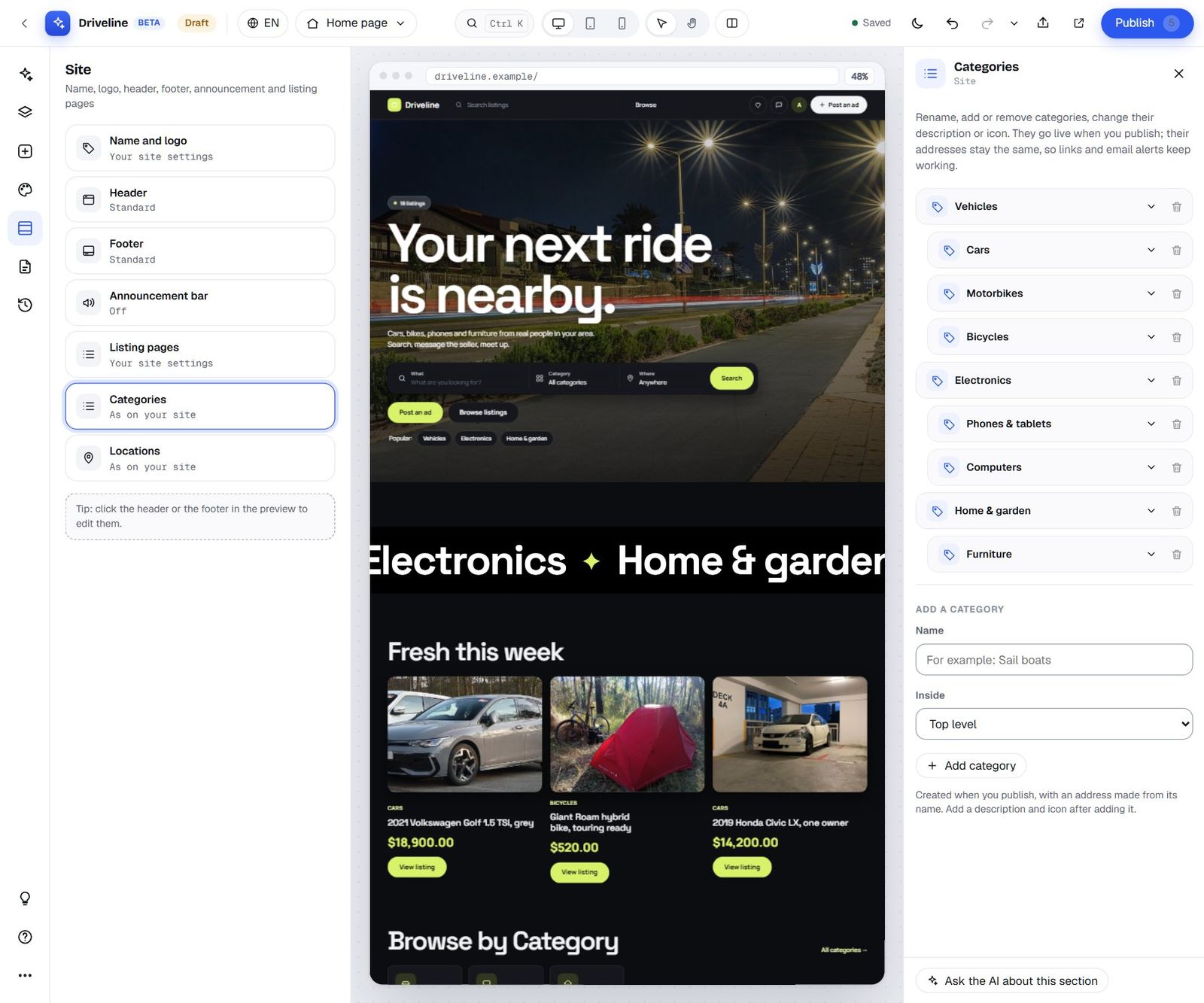Click the Search button in preview hero
1204x1003 pixels.
click(x=731, y=378)
